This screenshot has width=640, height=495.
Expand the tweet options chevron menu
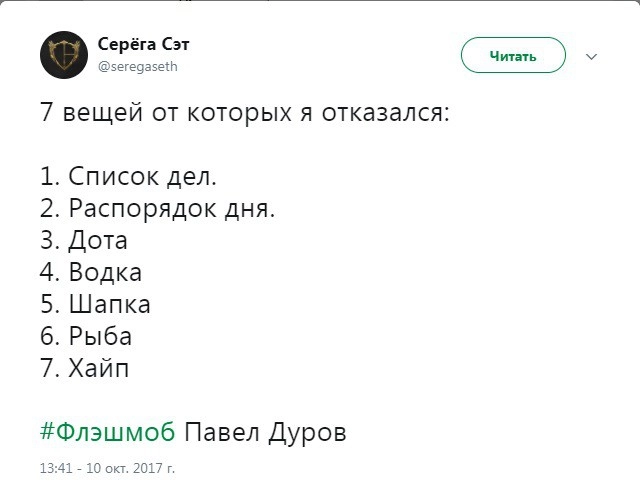click(590, 57)
